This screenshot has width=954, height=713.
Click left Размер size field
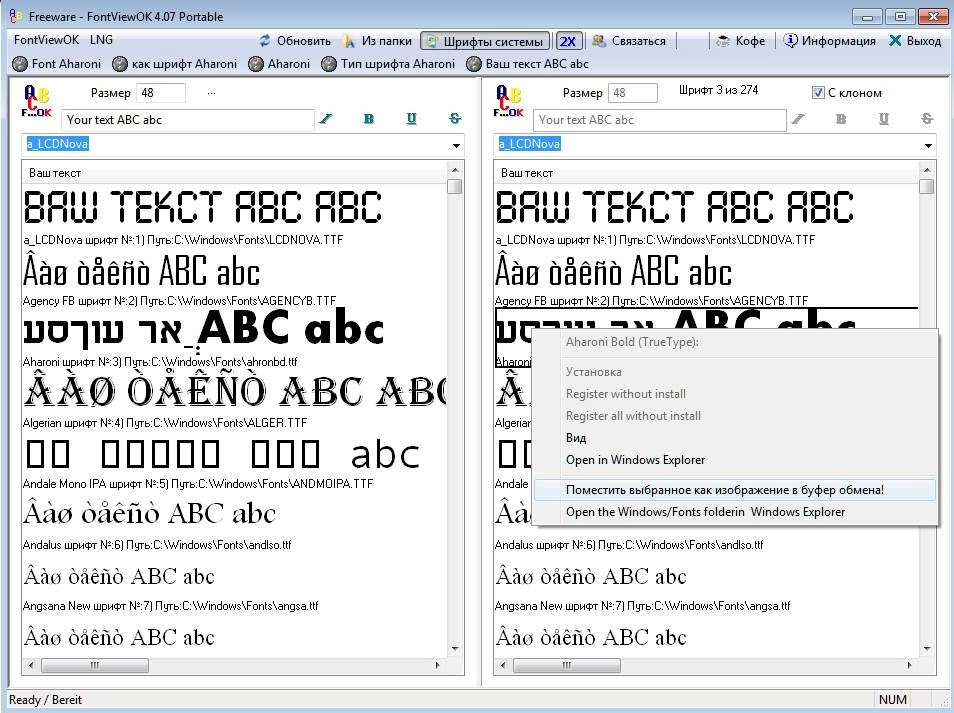(x=161, y=93)
